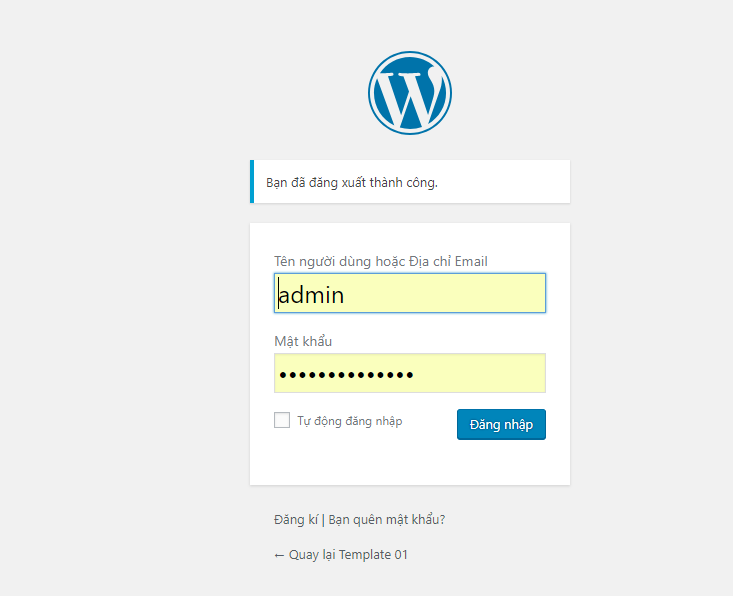Open the Bạn quên mật khẩu? link
Viewport: 733px width, 596px height.
pyautogui.click(x=387, y=519)
